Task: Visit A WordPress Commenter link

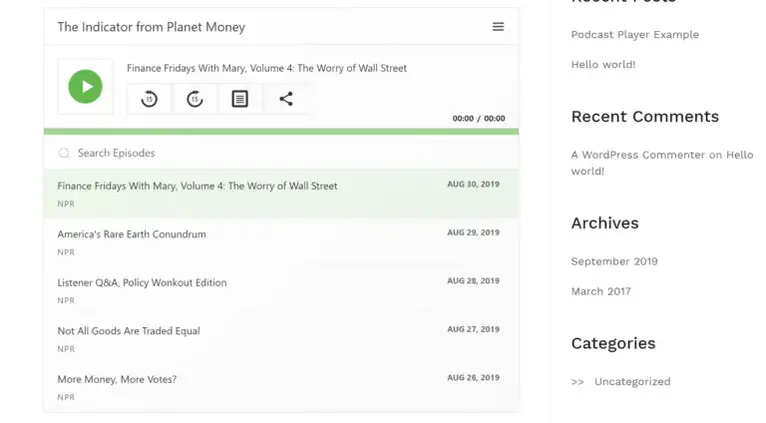Action: point(638,155)
